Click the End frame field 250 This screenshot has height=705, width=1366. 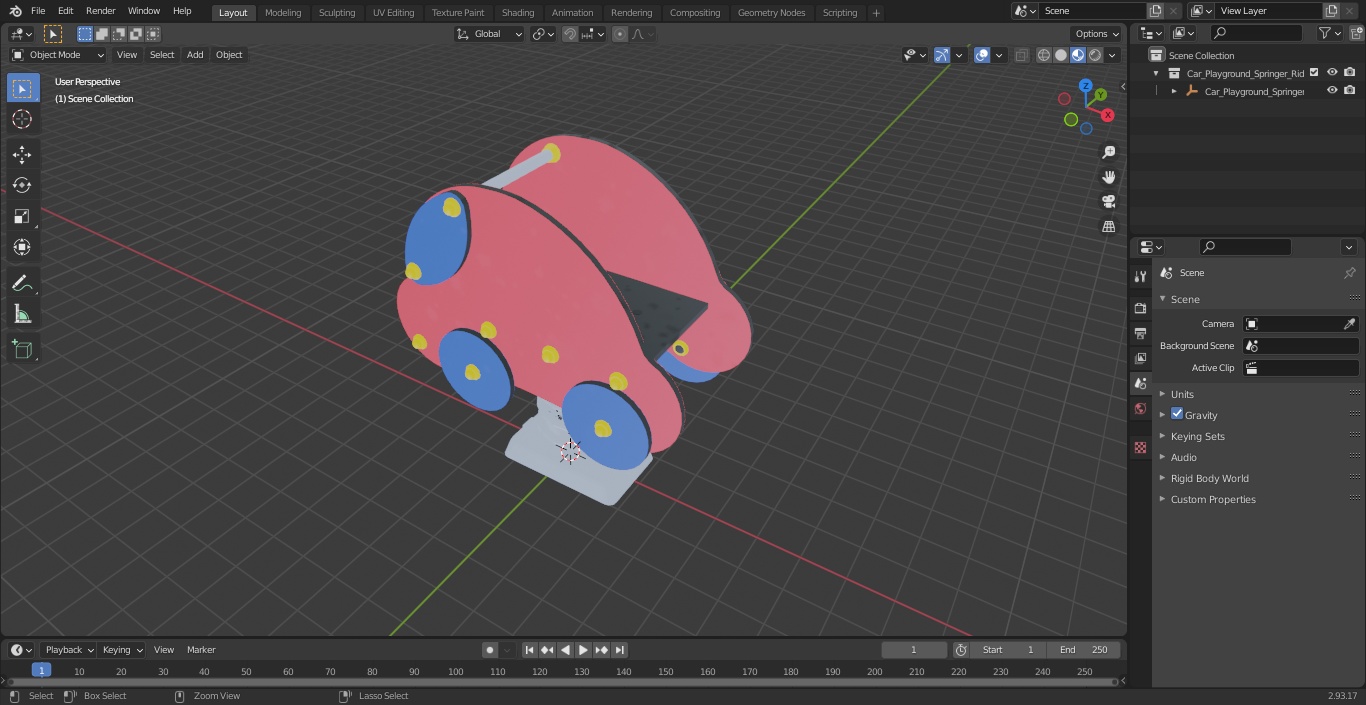(x=1084, y=650)
